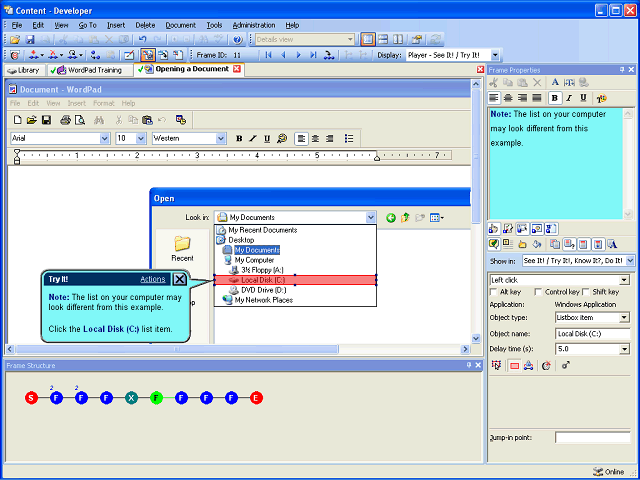
Task: Select Local Disk (C:) list item
Action: pyautogui.click(x=295, y=280)
